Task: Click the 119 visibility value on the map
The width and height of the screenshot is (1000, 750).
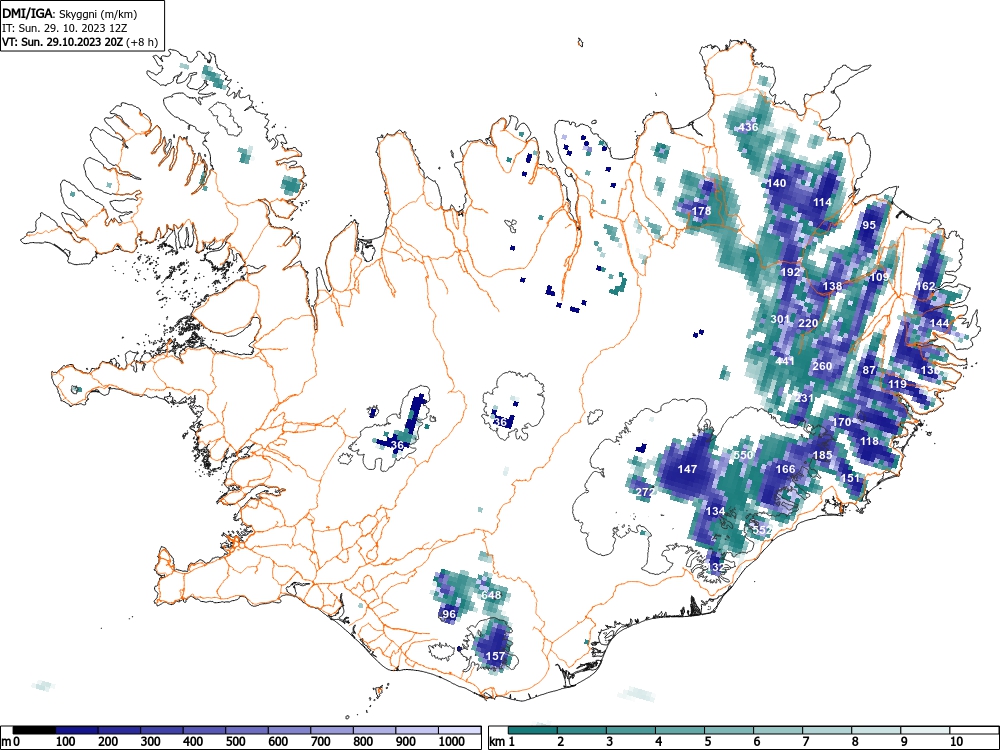Action: (x=897, y=384)
